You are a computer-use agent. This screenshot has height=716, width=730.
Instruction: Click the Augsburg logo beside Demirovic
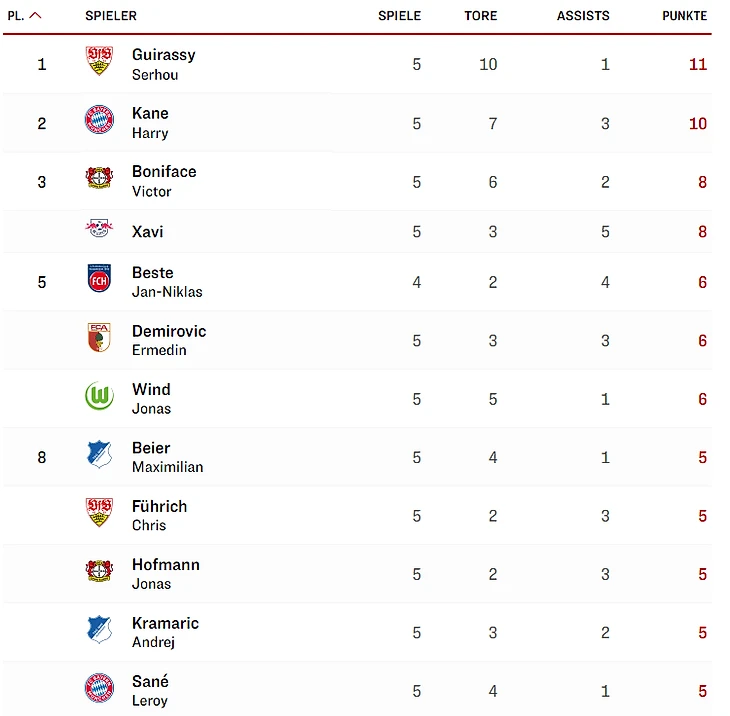point(99,338)
